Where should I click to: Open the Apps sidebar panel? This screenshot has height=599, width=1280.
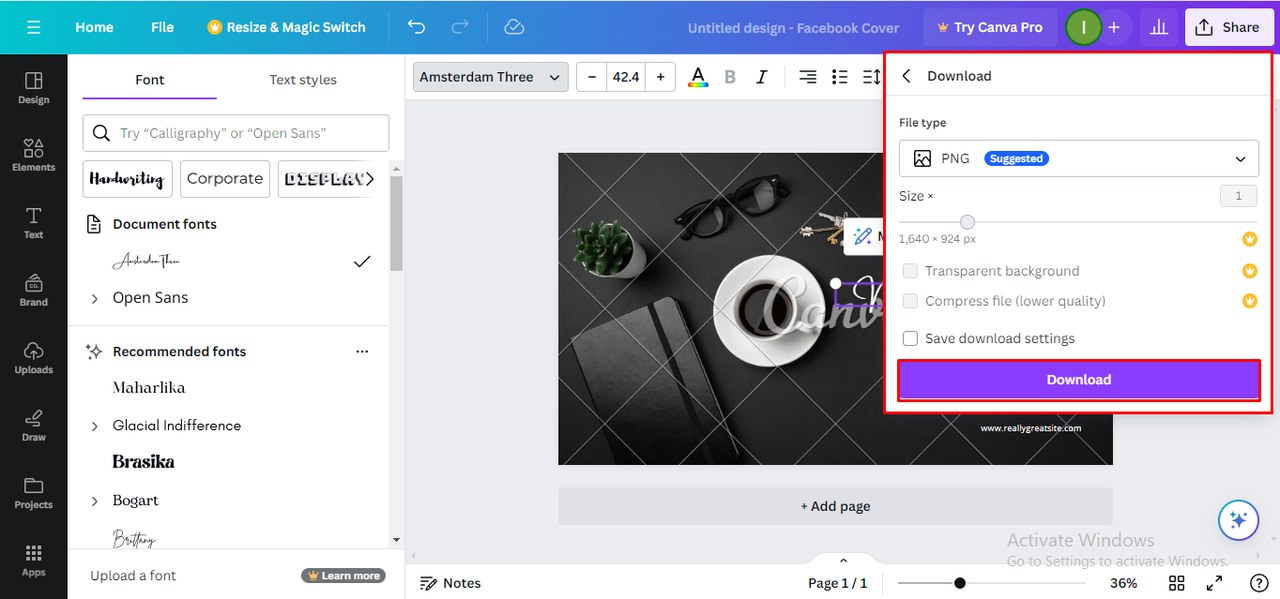click(x=34, y=561)
